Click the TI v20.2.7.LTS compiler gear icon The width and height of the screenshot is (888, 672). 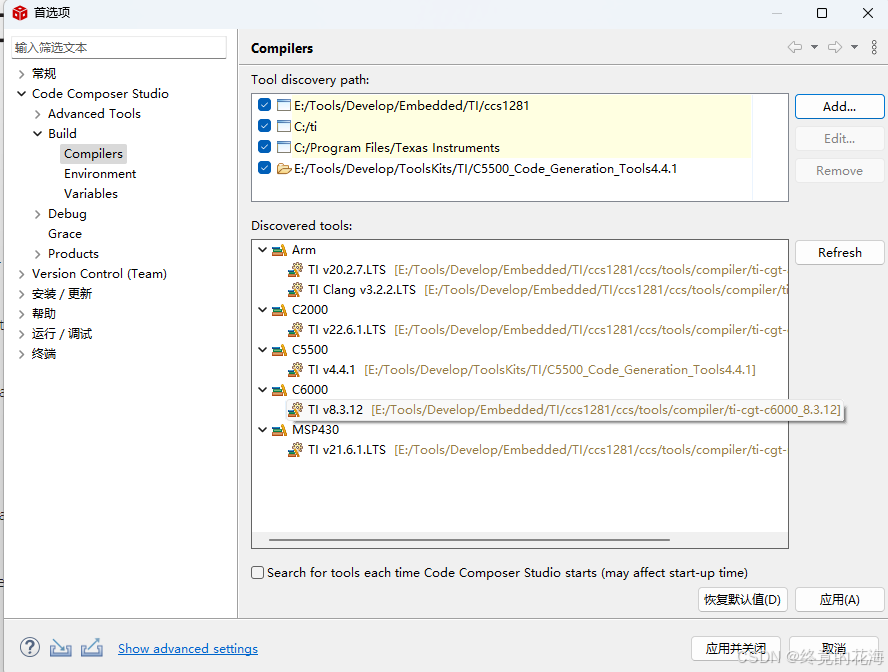click(295, 270)
